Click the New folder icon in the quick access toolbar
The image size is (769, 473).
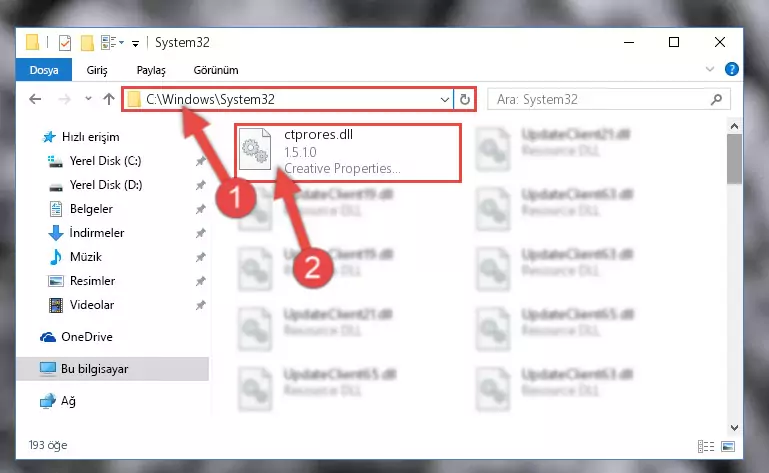pos(87,43)
